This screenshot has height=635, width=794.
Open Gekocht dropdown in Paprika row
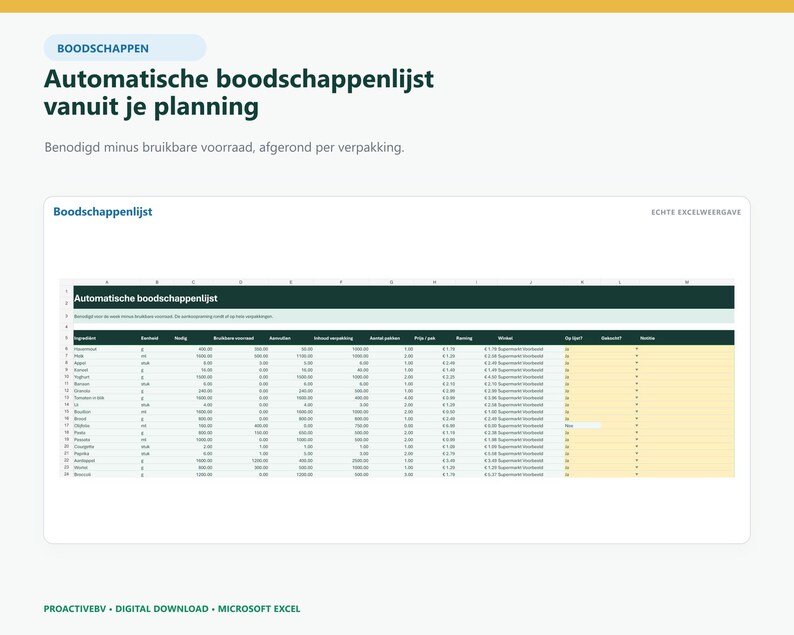[637, 454]
